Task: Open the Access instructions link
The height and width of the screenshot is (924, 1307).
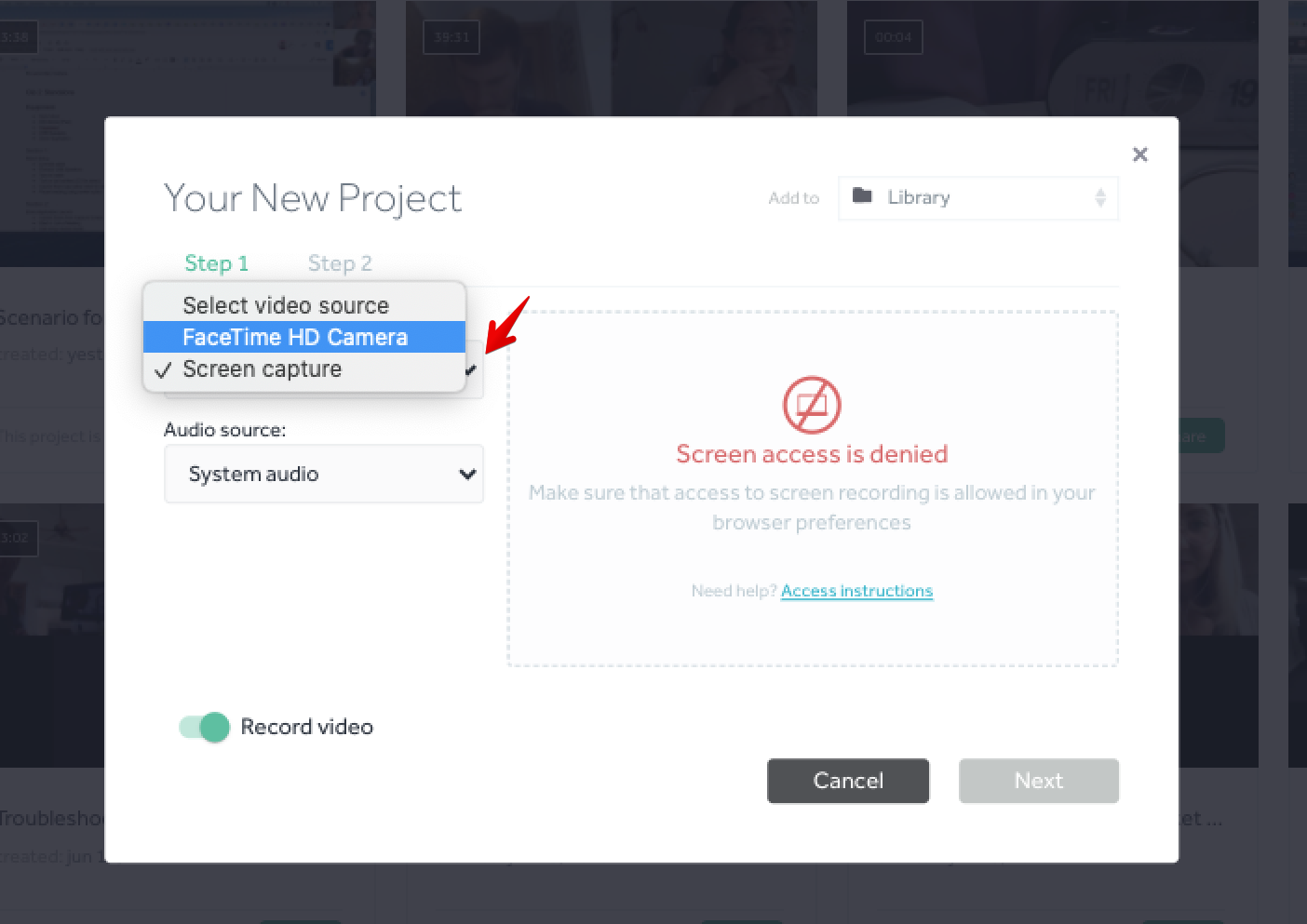Action: [856, 591]
